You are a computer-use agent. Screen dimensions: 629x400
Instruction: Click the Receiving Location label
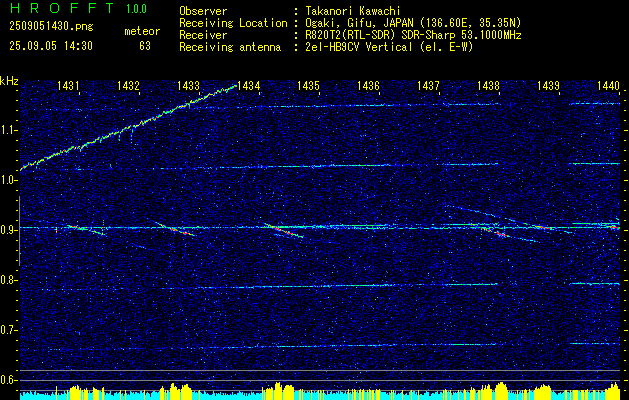click(x=233, y=23)
